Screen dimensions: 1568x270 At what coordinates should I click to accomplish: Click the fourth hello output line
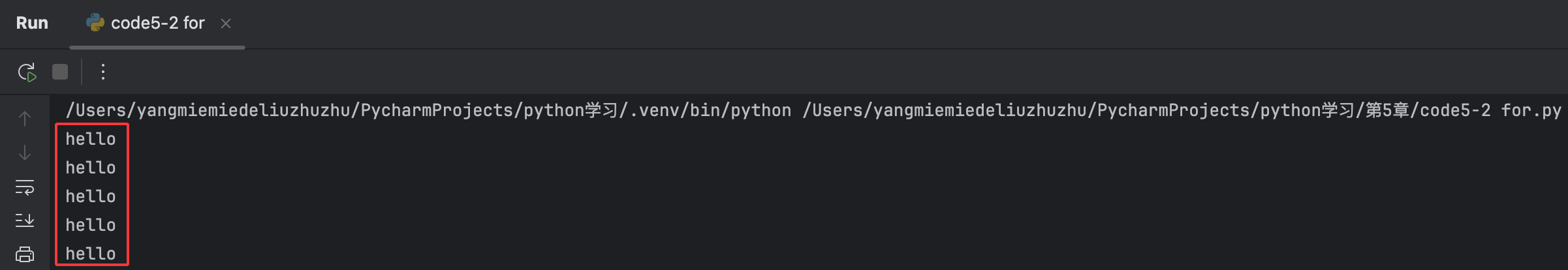pos(91,225)
